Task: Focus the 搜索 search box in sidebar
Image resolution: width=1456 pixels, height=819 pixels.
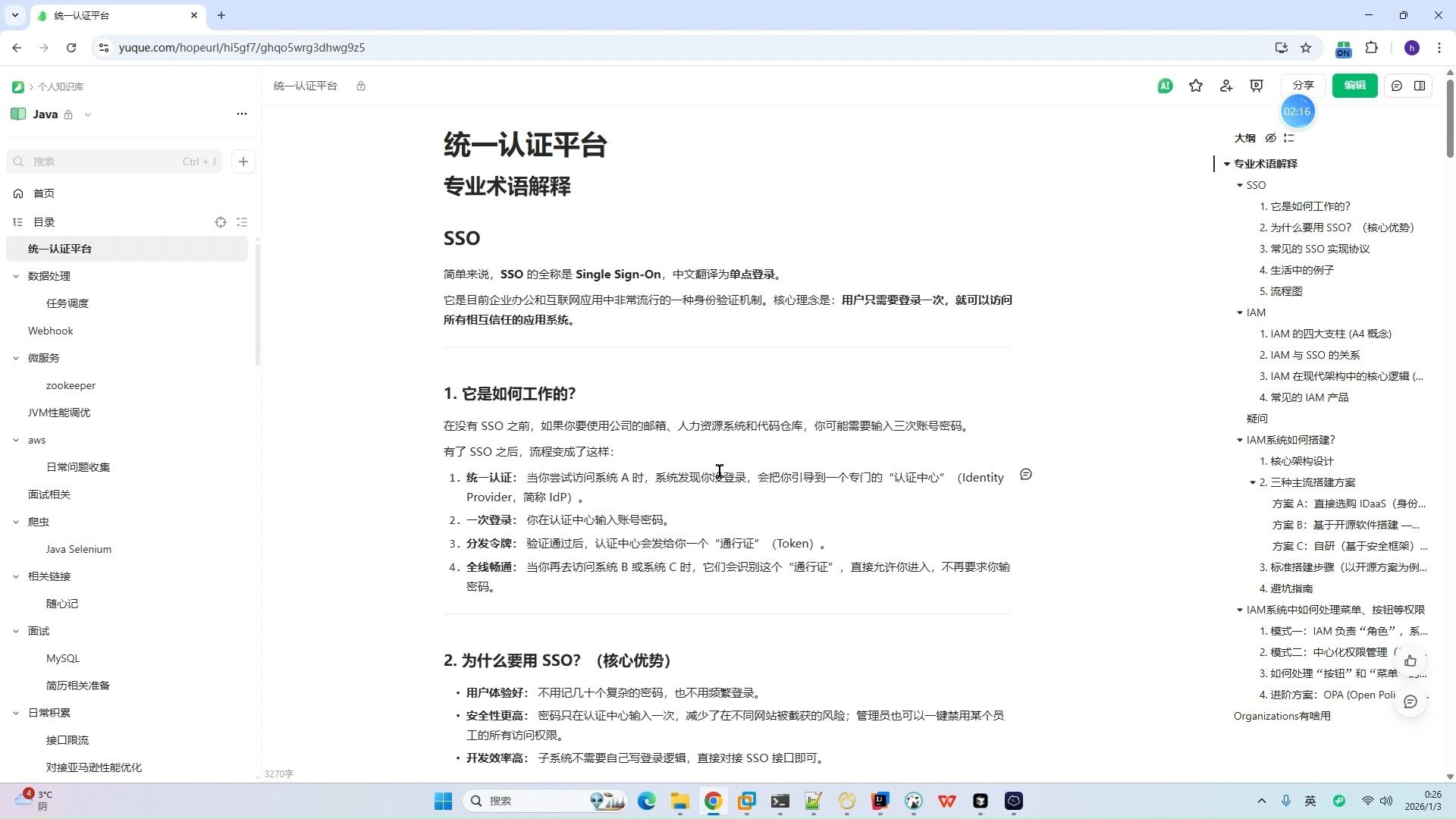Action: coord(114,162)
